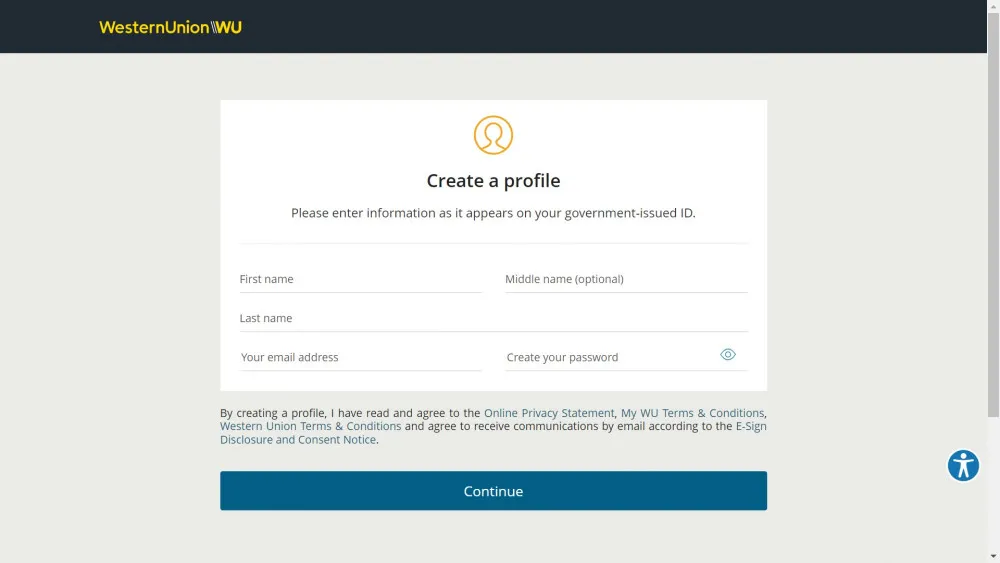The width and height of the screenshot is (1000, 563).
Task: Click the Create your password field
Action: 611,357
